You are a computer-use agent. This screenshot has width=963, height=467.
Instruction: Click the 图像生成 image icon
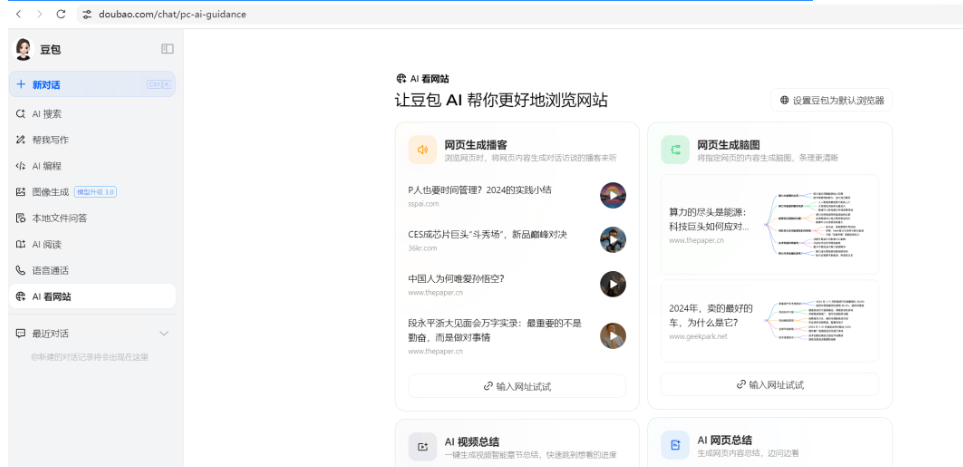pyautogui.click(x=21, y=192)
